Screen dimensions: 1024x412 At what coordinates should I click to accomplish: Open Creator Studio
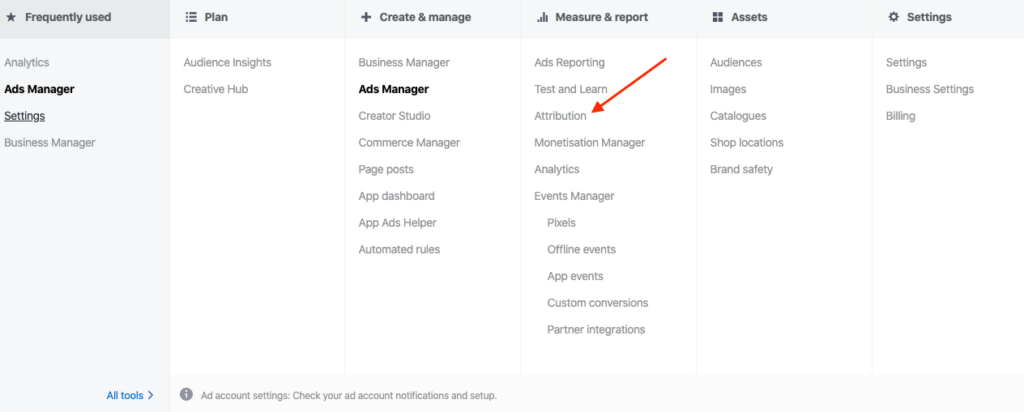point(394,116)
